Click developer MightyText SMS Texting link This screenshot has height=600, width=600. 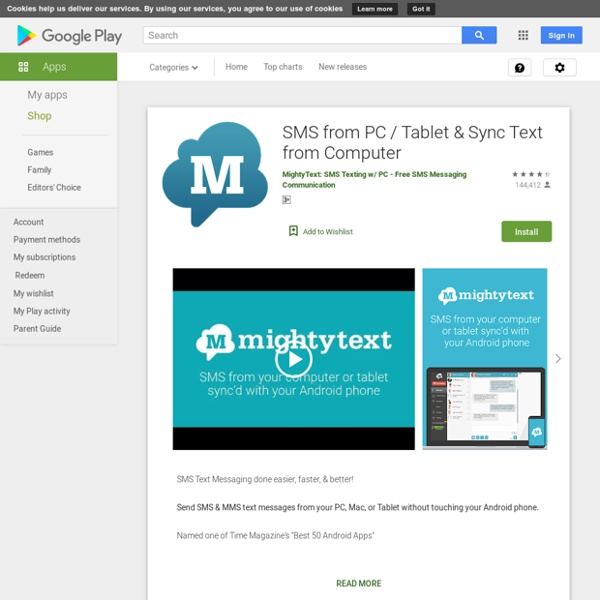click(x=374, y=174)
